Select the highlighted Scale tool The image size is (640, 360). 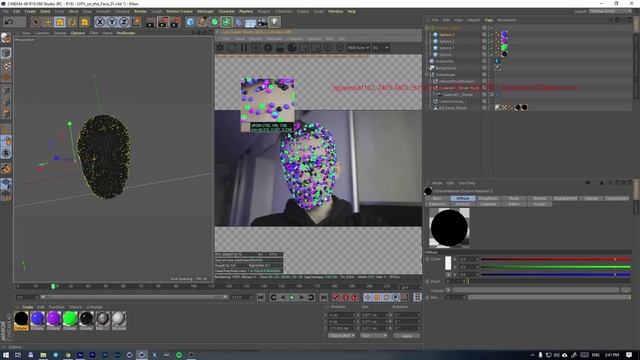[60, 22]
